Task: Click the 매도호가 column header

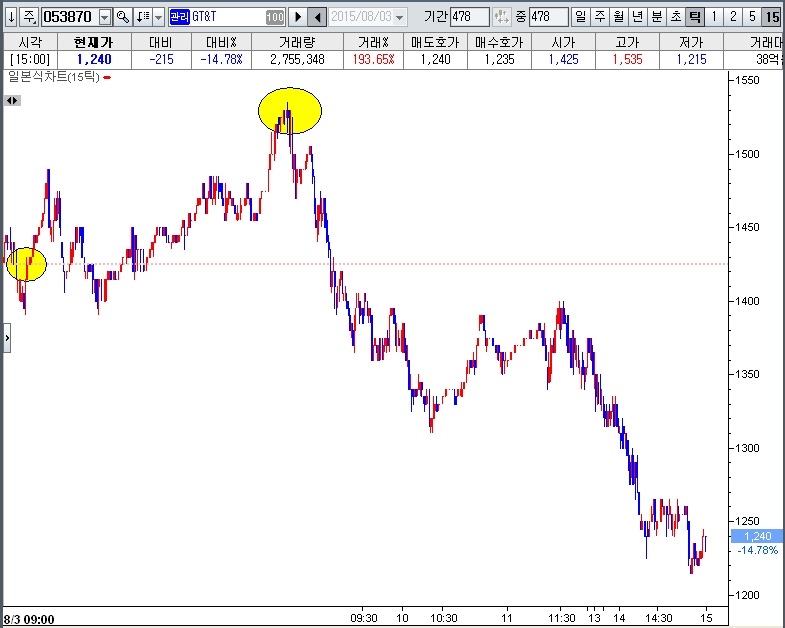Action: [x=435, y=42]
